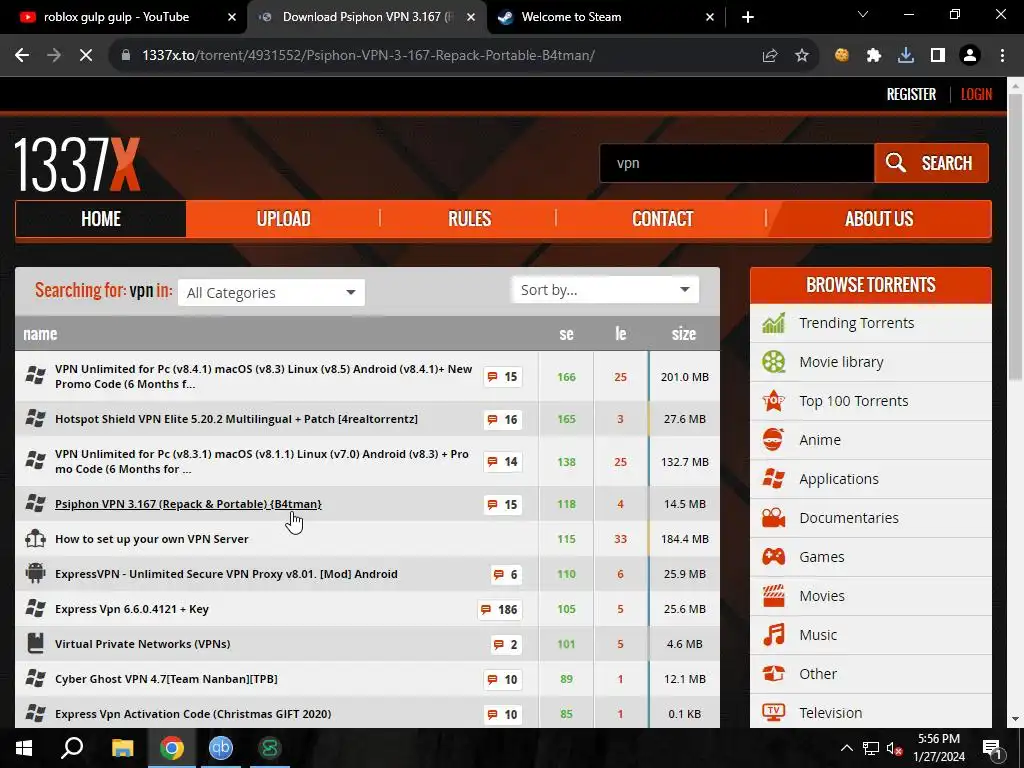Open File Explorer from taskbar
The image size is (1024, 768).
[122, 748]
